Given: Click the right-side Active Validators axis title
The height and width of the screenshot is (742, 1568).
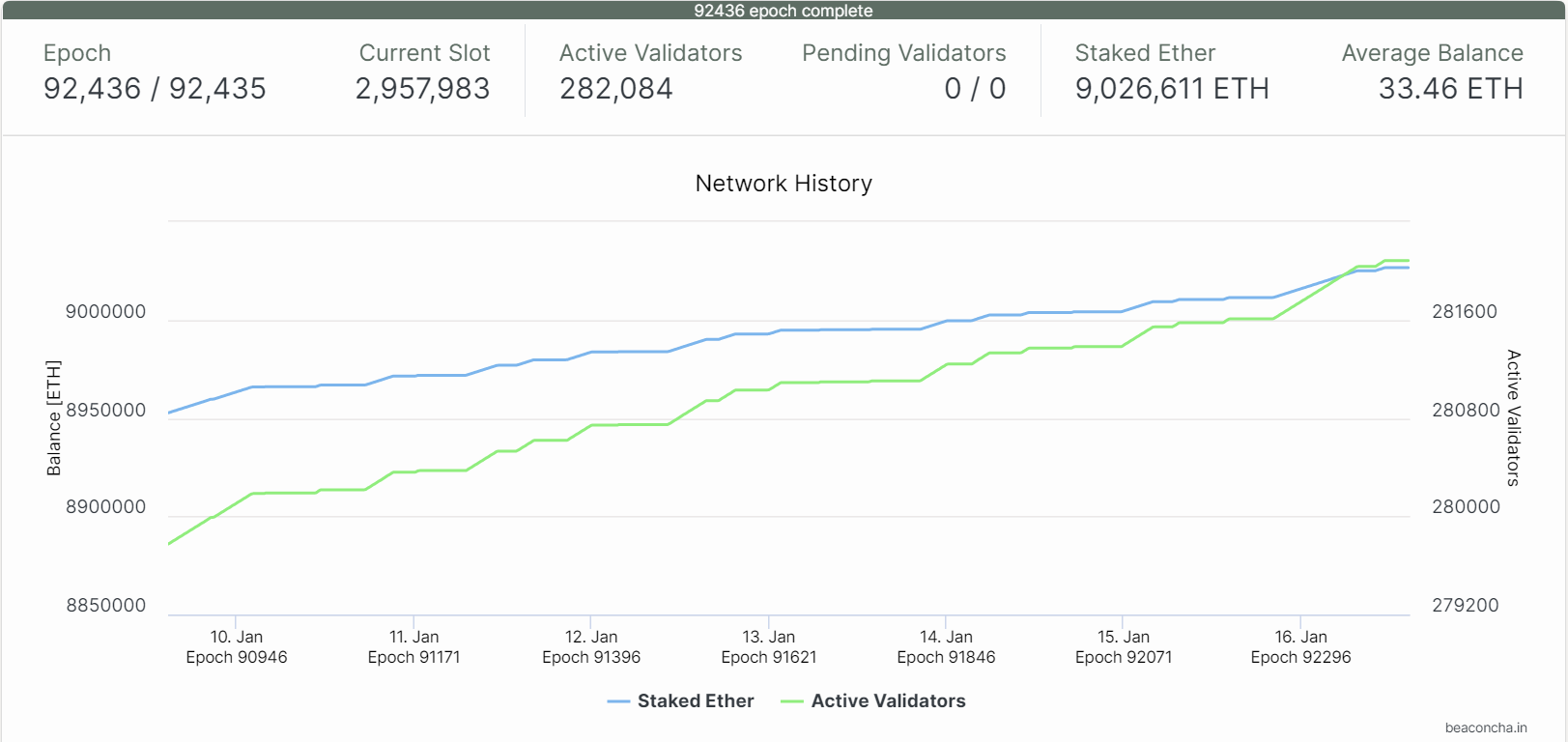Looking at the screenshot, I should pyautogui.click(x=1513, y=417).
